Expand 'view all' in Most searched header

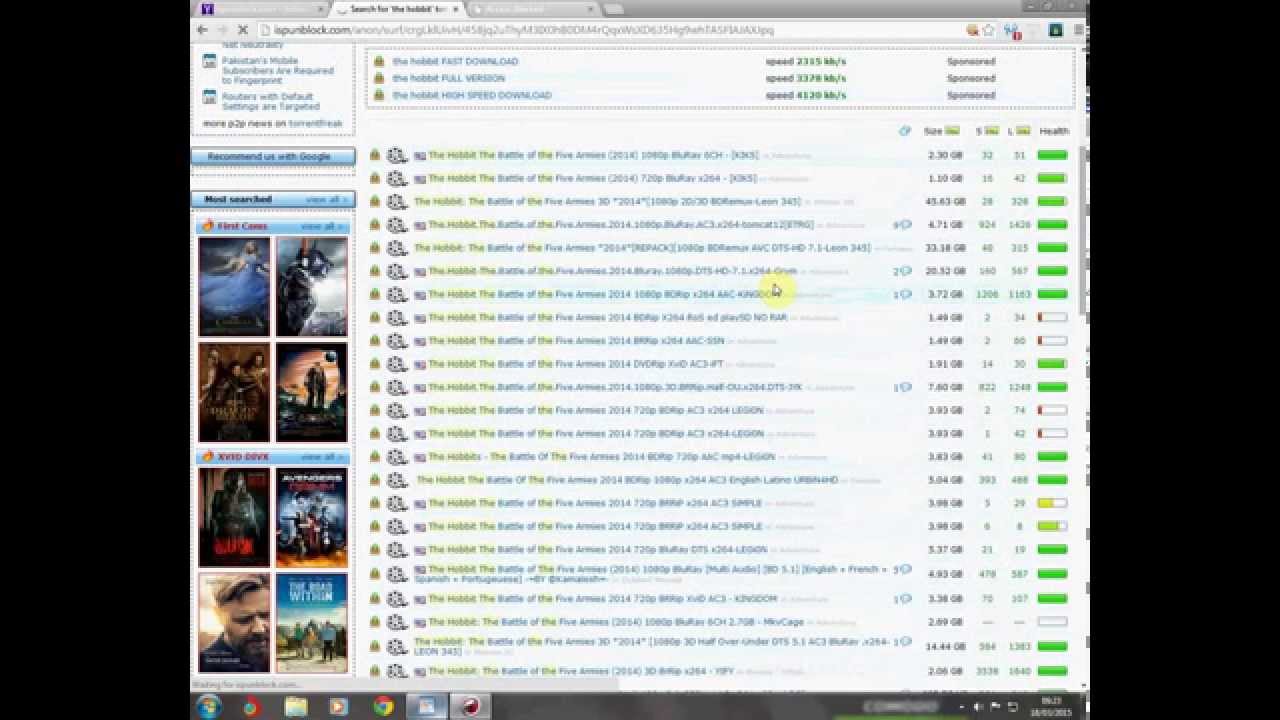point(325,200)
